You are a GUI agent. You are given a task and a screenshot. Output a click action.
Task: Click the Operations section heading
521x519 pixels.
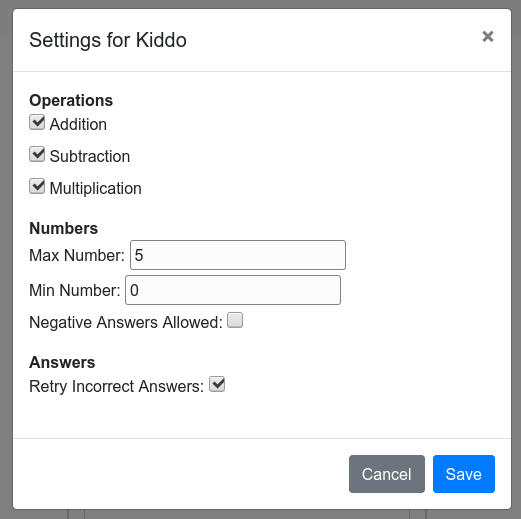[71, 101]
